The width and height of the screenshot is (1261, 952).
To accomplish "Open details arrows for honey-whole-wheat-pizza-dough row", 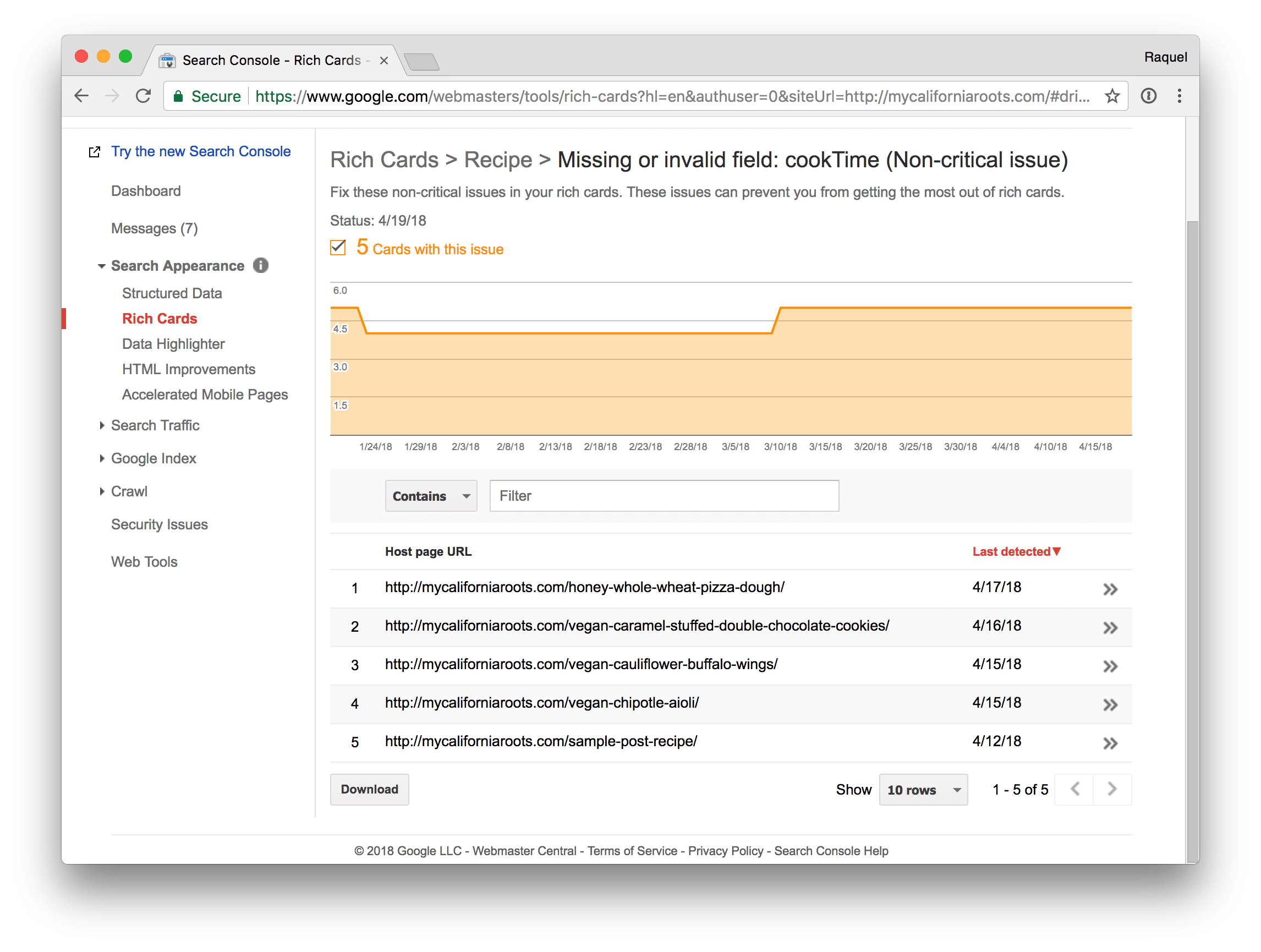I will 1109,589.
